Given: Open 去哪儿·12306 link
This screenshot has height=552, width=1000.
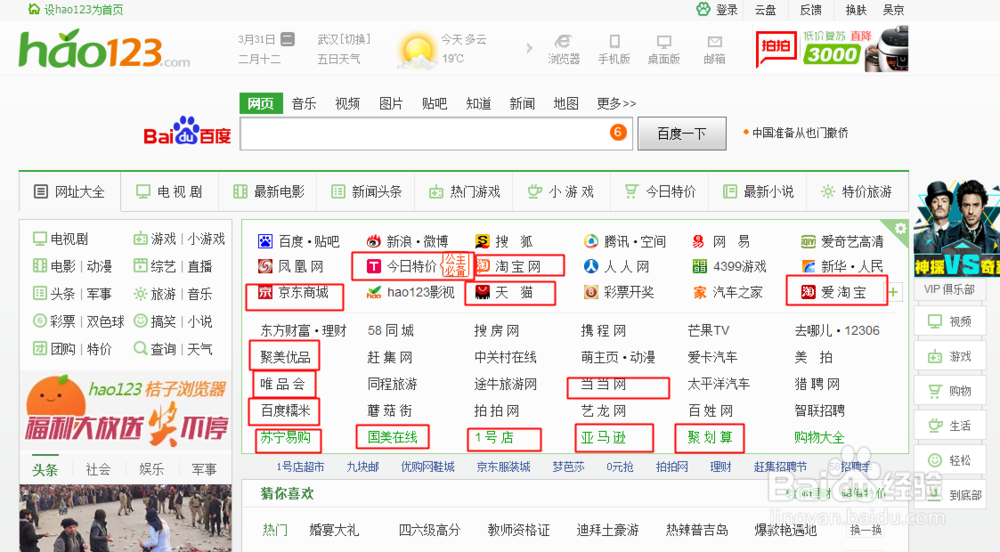Looking at the screenshot, I should (837, 331).
